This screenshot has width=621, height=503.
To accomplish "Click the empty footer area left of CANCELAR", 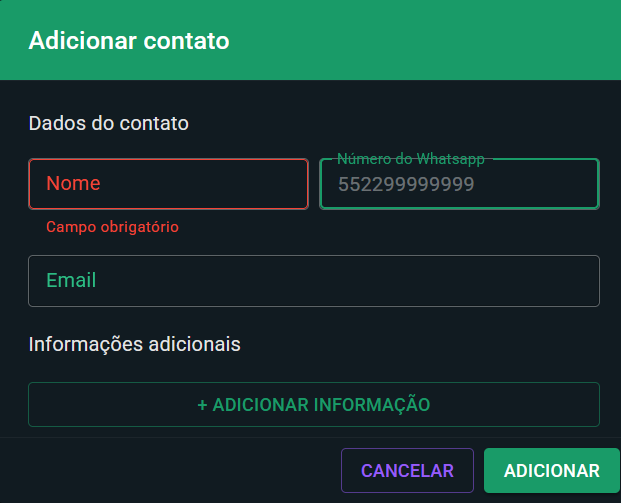I will (170, 471).
